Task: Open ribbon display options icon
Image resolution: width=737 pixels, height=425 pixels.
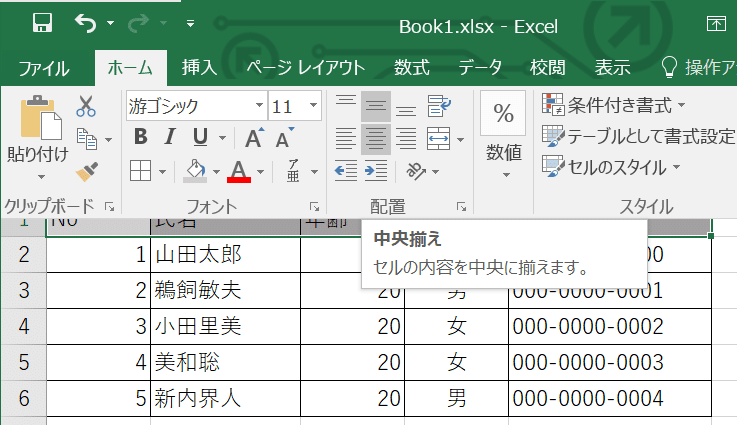Action: coord(716,23)
